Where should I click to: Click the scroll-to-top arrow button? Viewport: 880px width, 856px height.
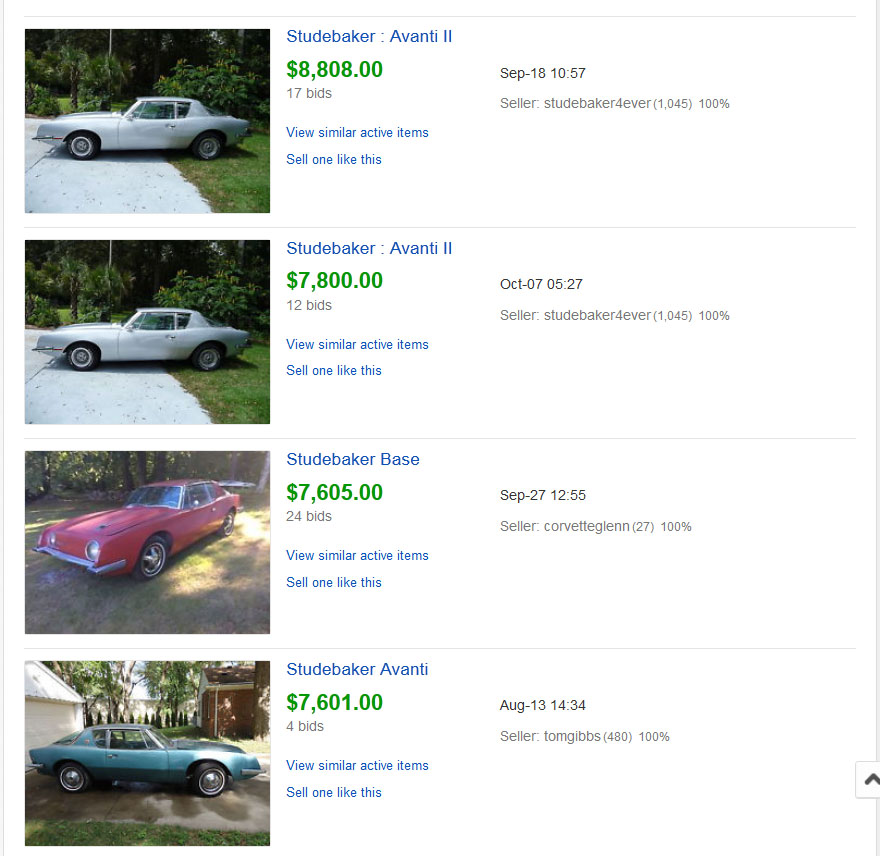869,780
